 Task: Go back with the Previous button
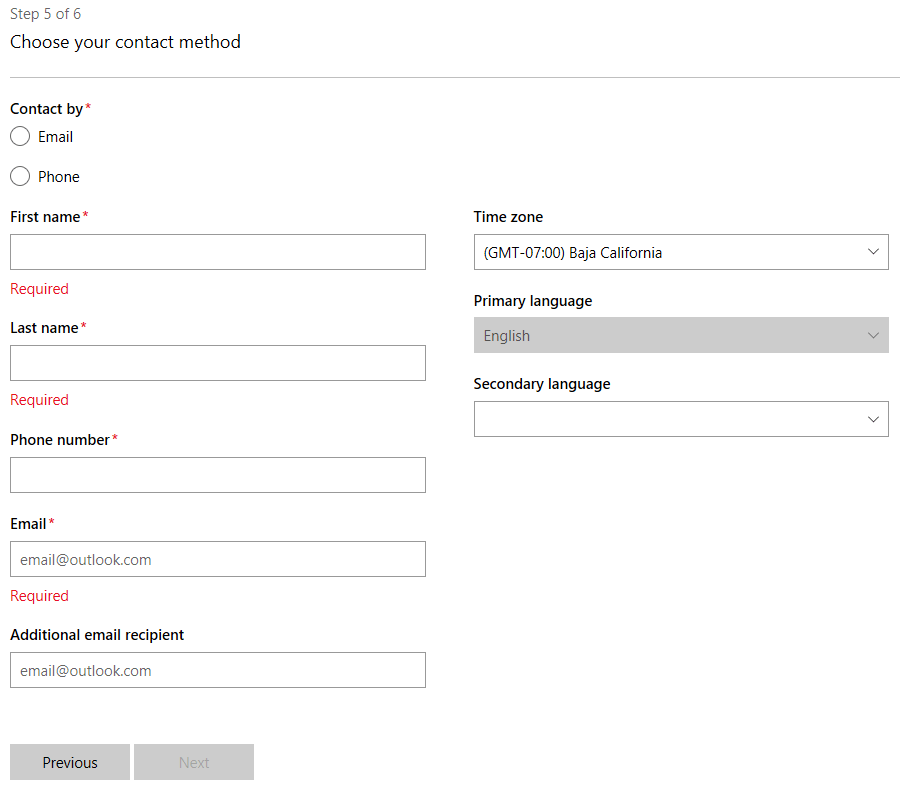tap(70, 762)
